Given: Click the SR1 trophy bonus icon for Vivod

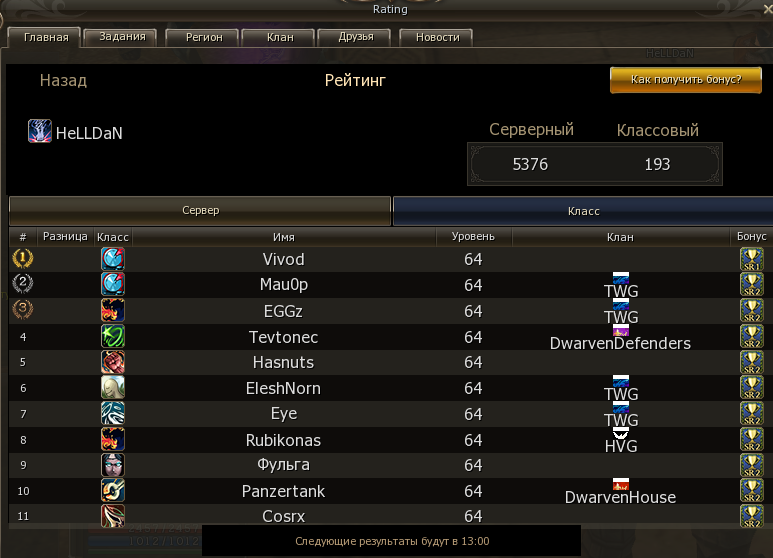Looking at the screenshot, I should click(752, 259).
